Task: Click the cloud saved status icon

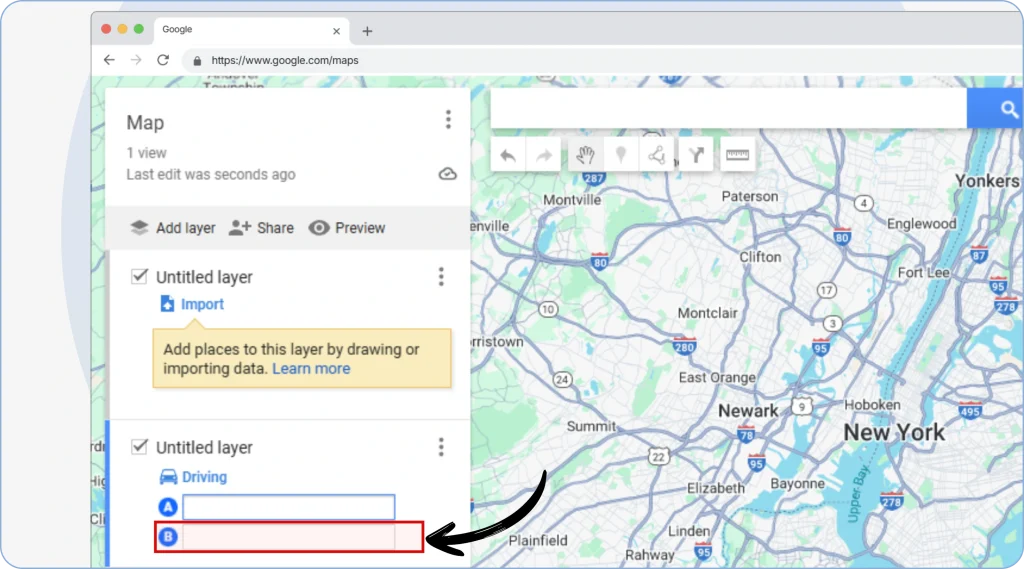Action: (x=447, y=174)
